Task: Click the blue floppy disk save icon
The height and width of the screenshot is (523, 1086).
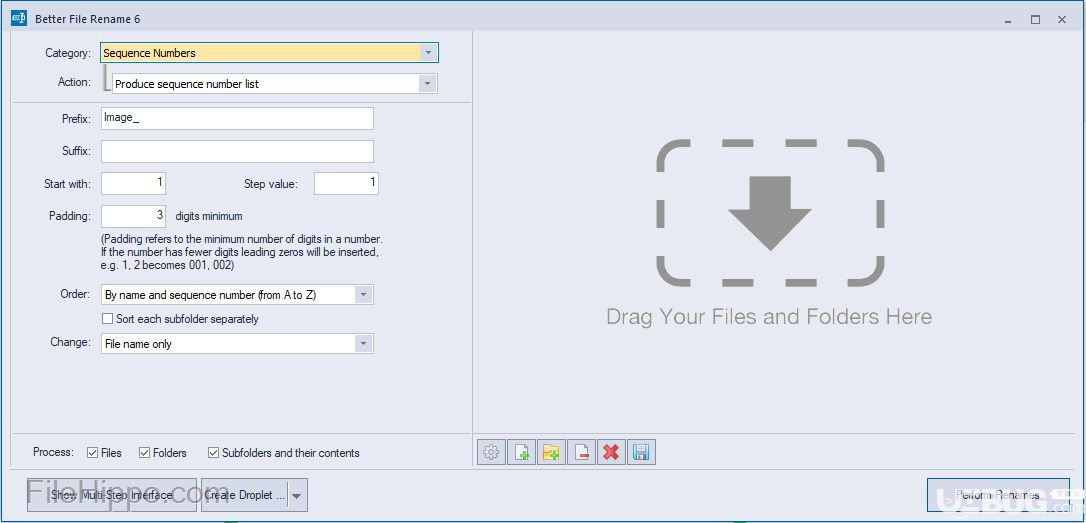Action: tap(641, 453)
